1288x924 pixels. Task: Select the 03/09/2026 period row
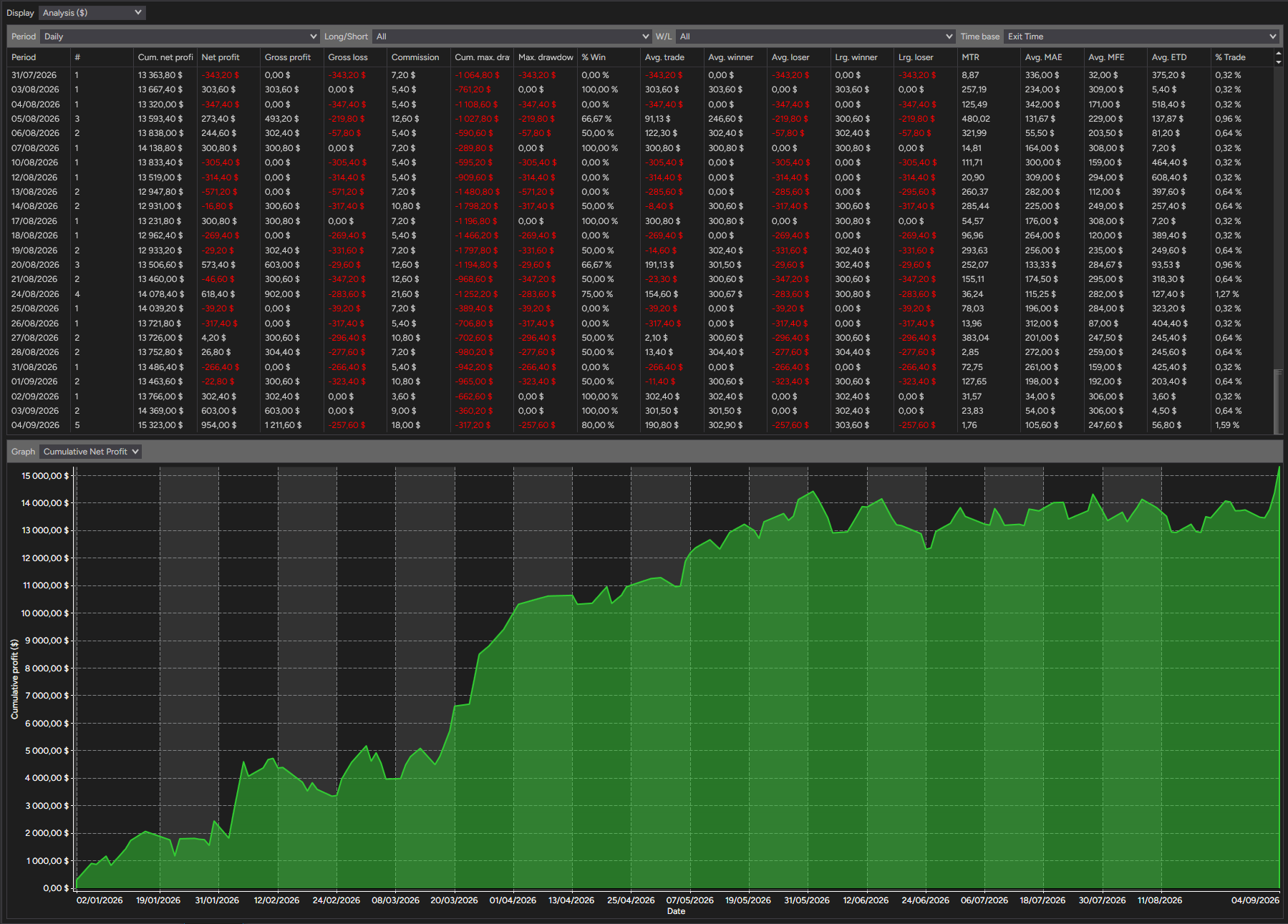click(640, 411)
